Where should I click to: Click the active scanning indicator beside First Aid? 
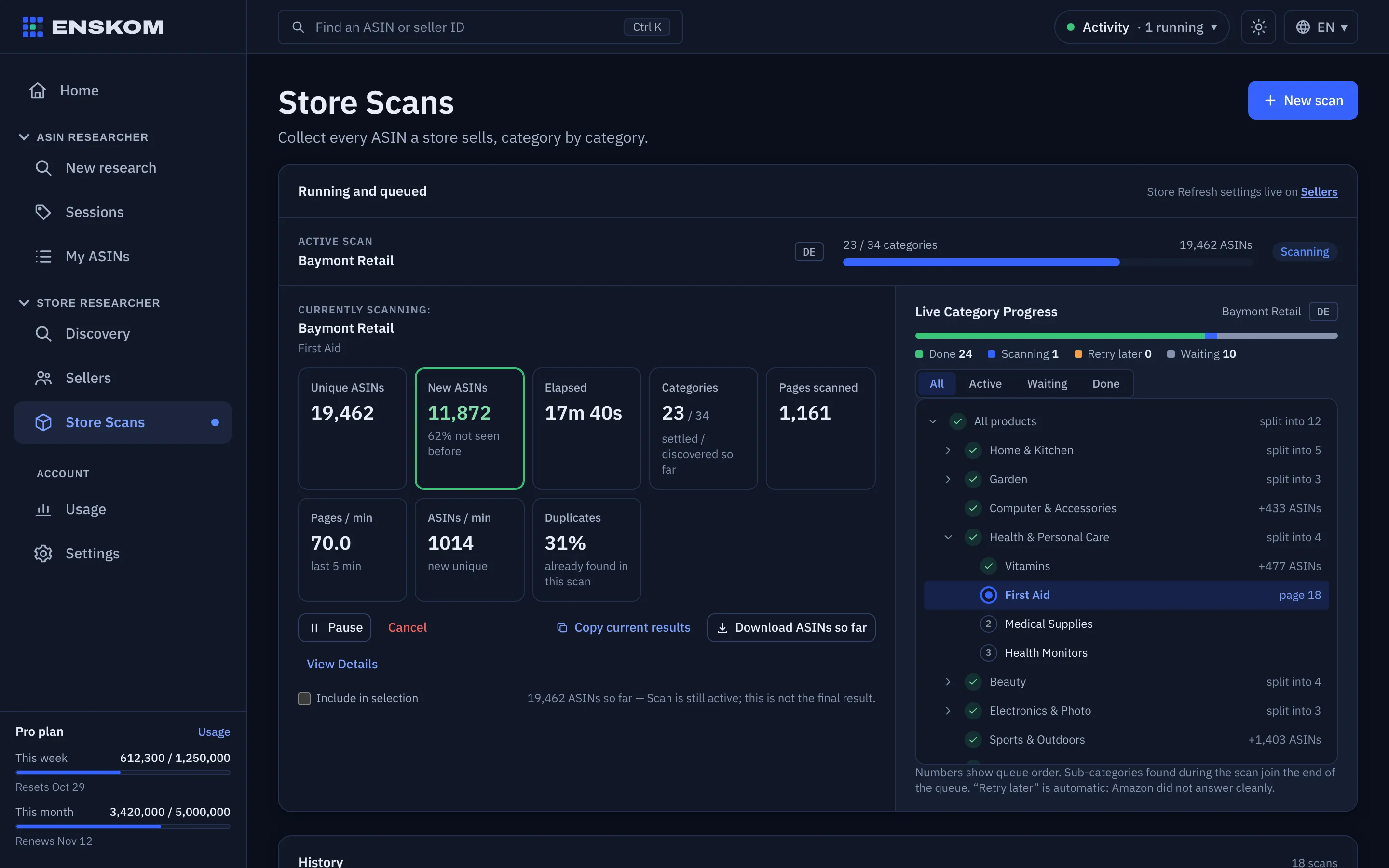988,595
